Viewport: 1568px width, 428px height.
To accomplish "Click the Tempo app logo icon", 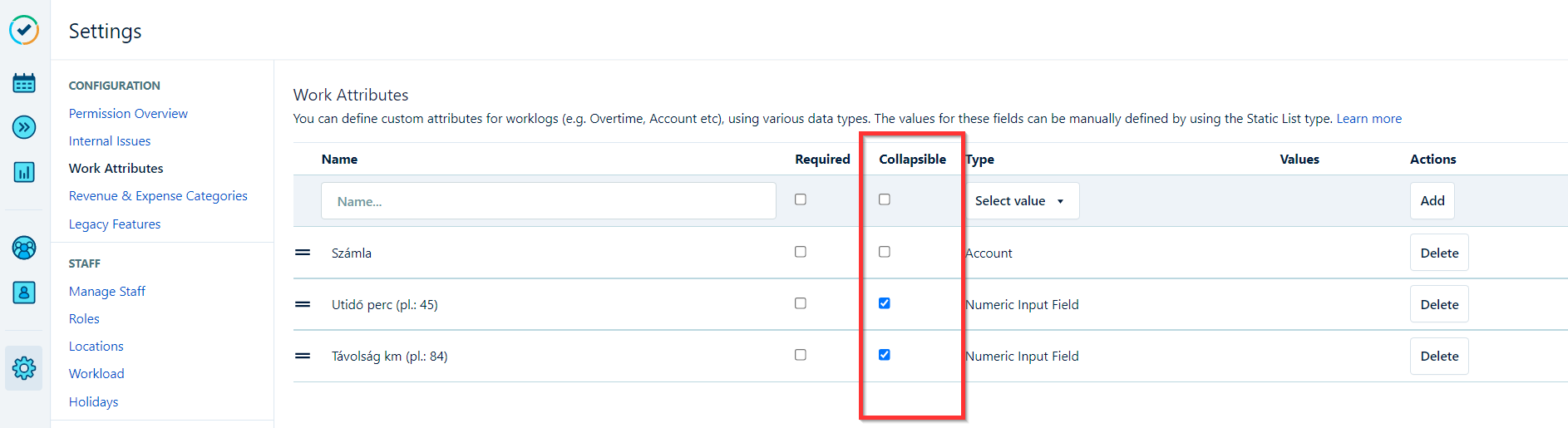I will 24,30.
